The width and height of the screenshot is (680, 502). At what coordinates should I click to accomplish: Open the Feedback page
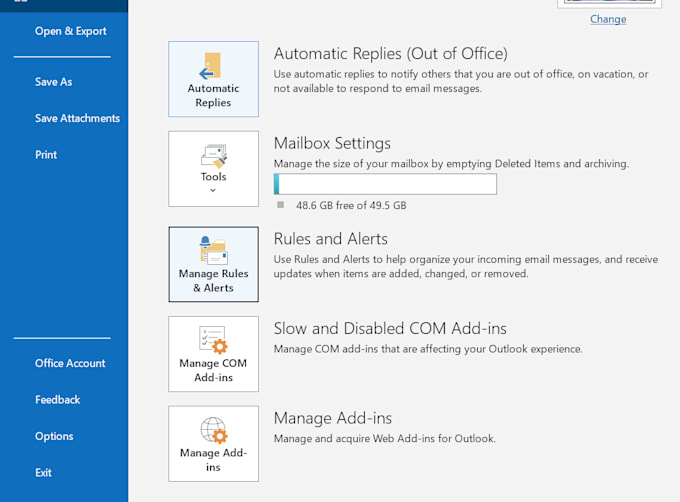tap(58, 400)
